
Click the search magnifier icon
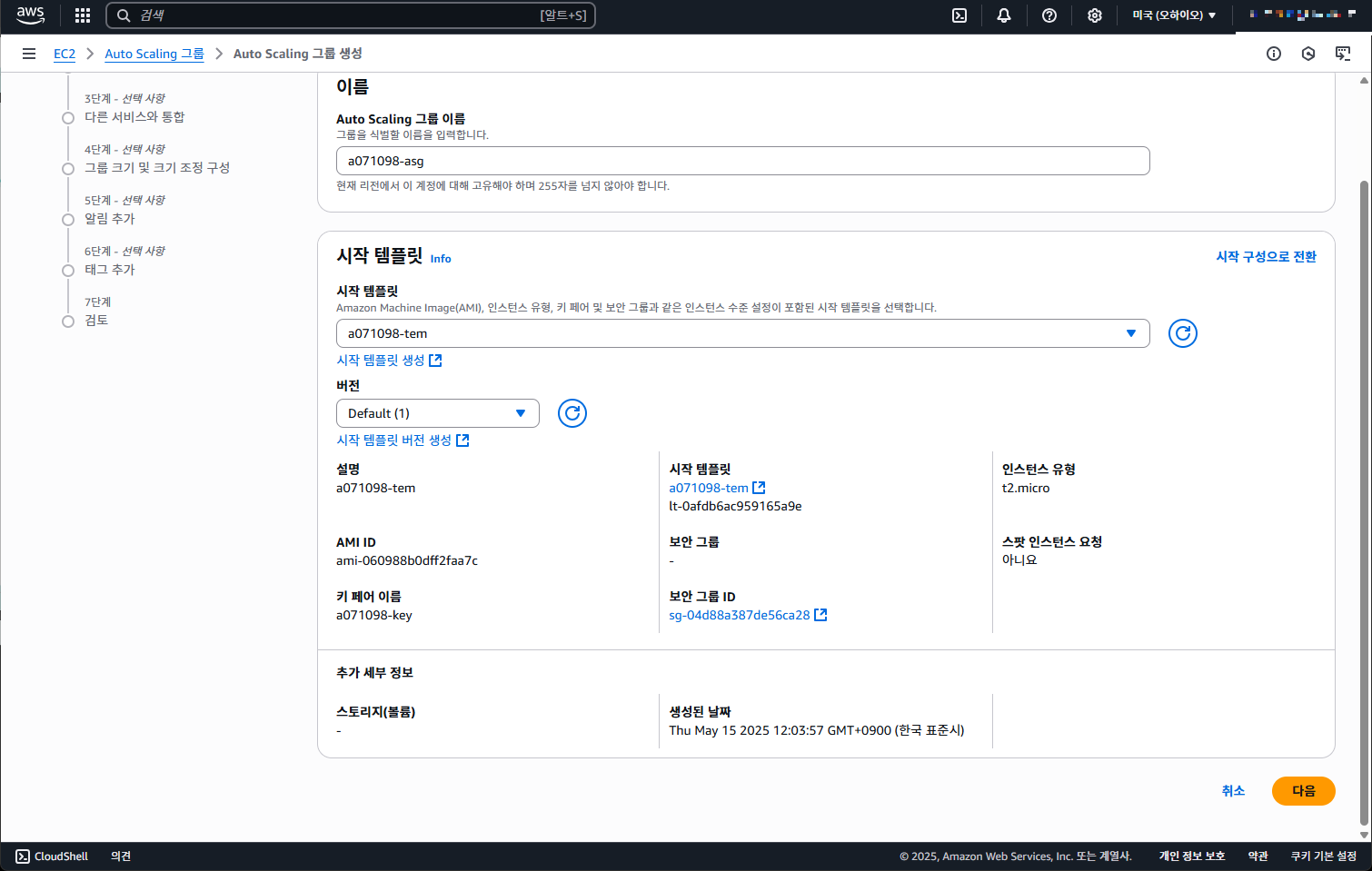pos(124,15)
